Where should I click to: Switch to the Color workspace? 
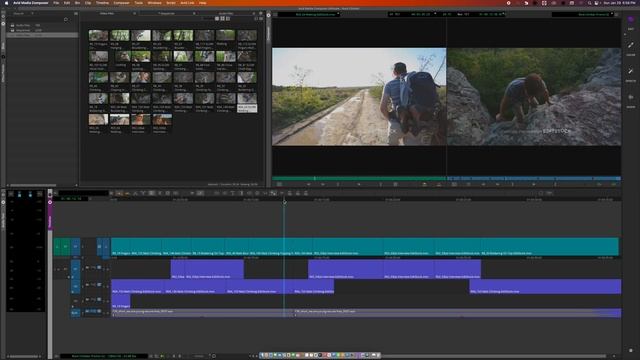(631, 48)
